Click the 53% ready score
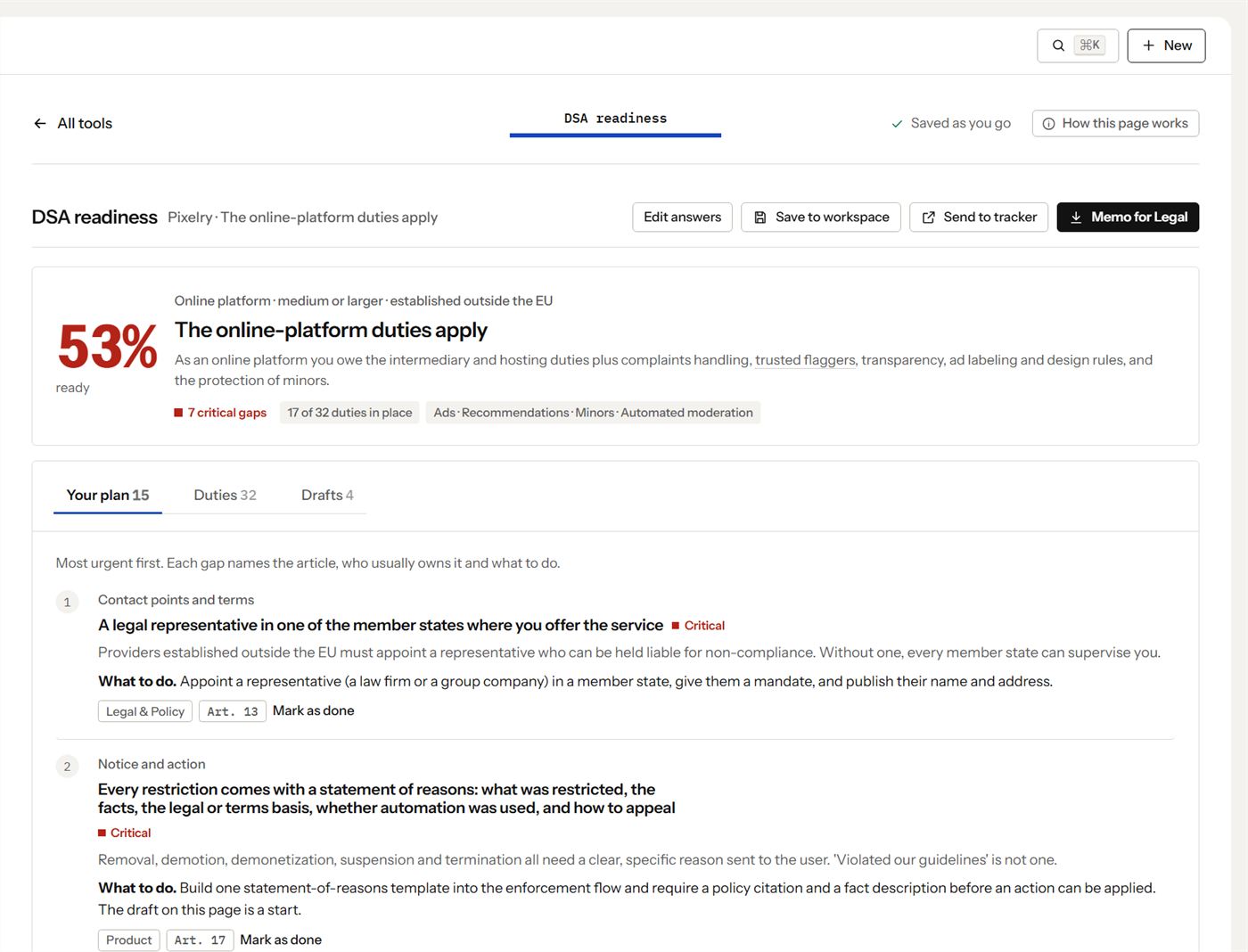 tap(107, 356)
